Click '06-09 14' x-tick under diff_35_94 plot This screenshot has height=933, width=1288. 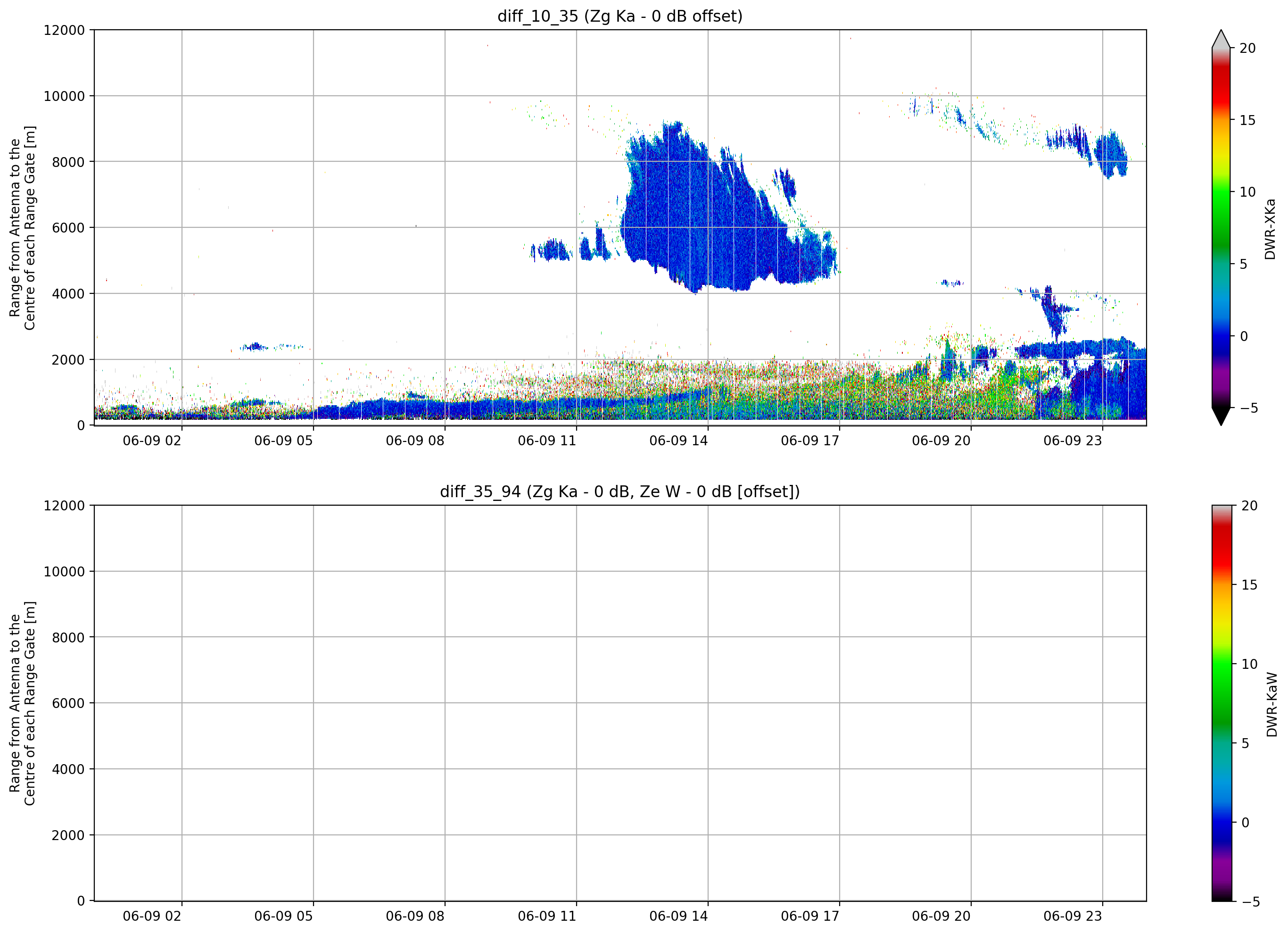pyautogui.click(x=678, y=916)
